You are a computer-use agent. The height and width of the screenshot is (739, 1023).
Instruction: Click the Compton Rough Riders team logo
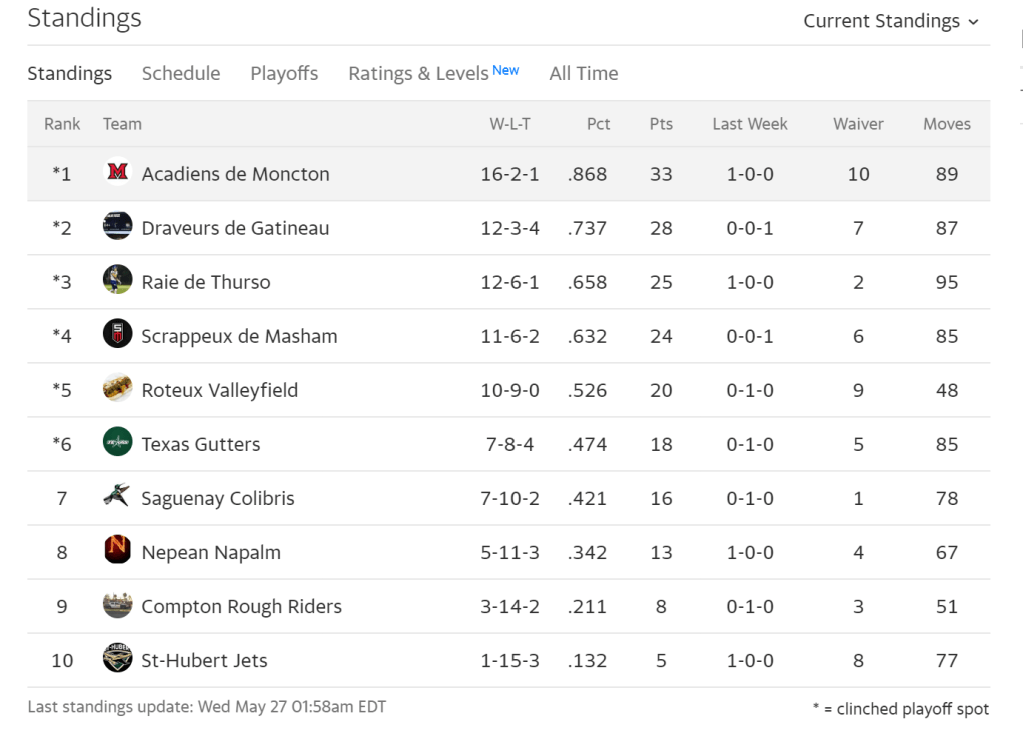[x=117, y=605]
